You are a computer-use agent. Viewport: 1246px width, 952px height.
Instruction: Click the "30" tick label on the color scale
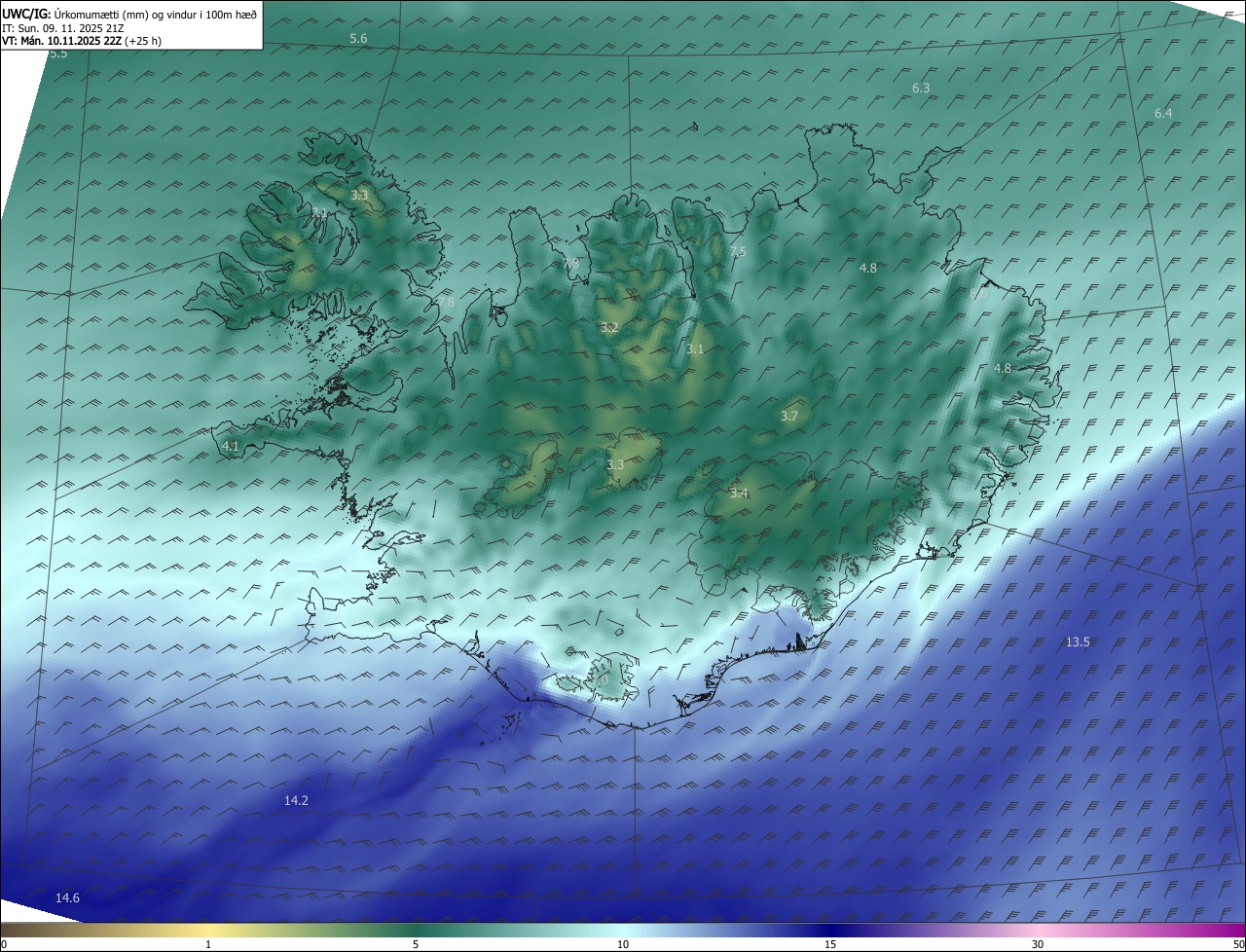point(1038,944)
